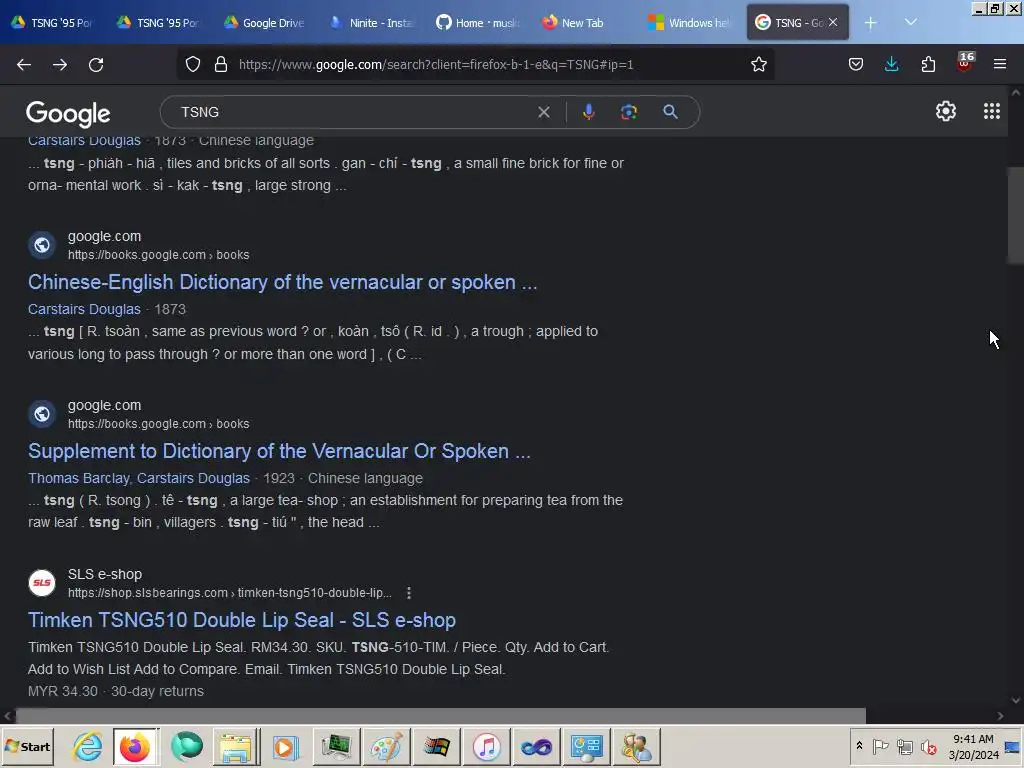Click the TSNG Google search input field
The width and height of the screenshot is (1024, 768).
(353, 112)
